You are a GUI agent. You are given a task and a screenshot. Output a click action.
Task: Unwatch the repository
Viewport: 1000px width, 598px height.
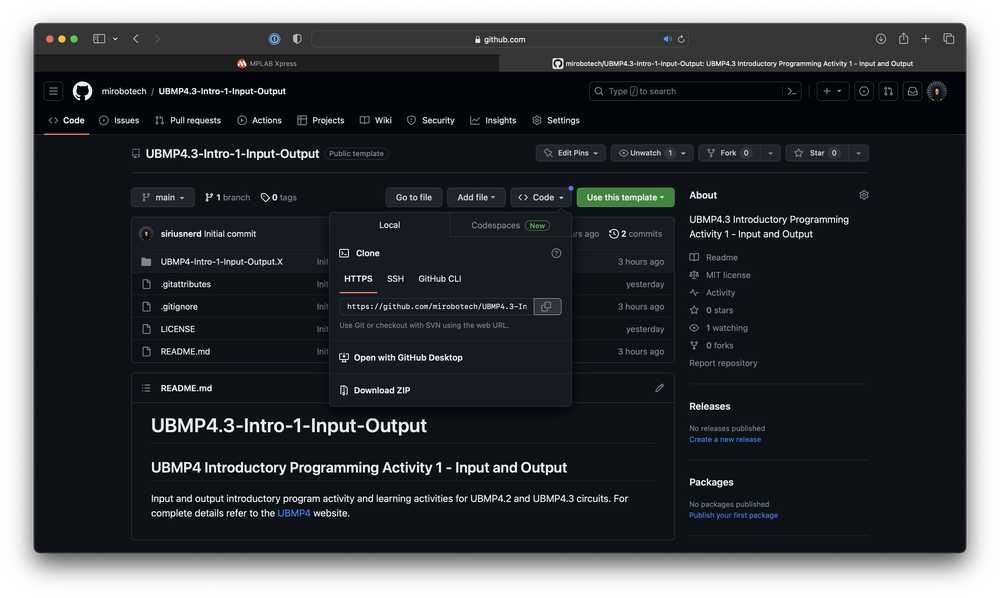[x=644, y=153]
